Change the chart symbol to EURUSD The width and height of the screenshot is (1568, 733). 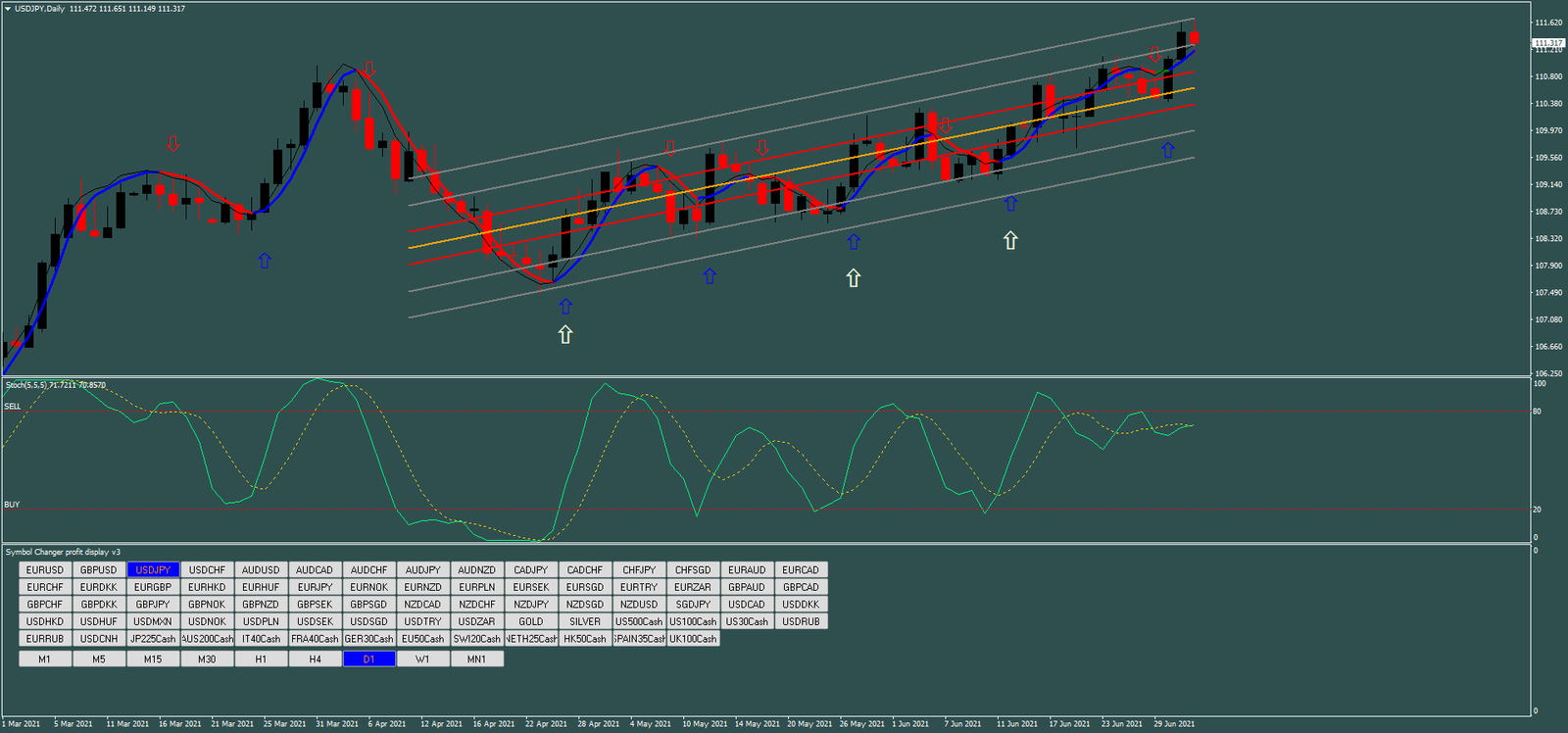[x=45, y=570]
